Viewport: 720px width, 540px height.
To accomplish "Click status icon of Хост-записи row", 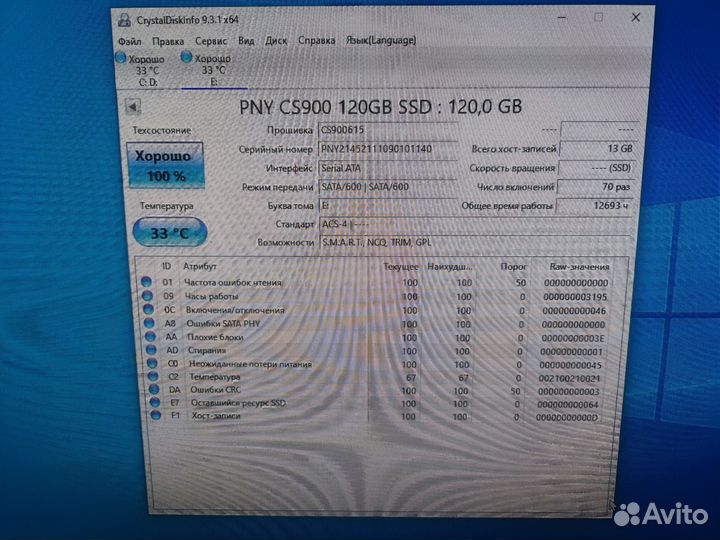I will click(x=156, y=416).
